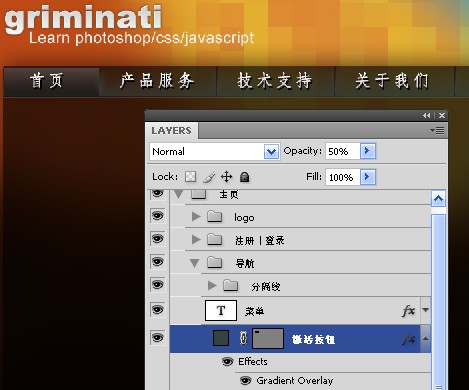Enable the lock image pixels brush icon
Image resolution: width=469 pixels, height=390 pixels.
click(x=209, y=177)
